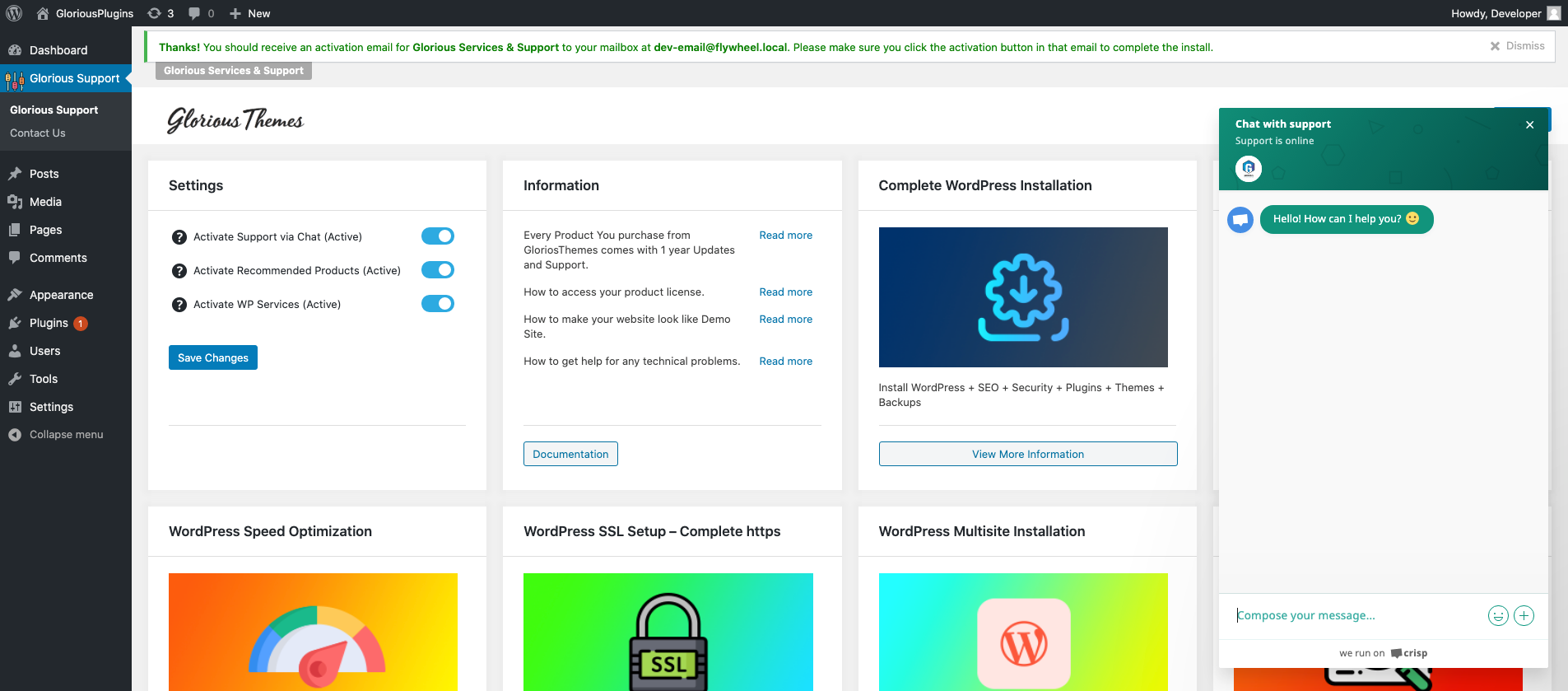Click the GloriousPlugins site name

pyautogui.click(x=95, y=13)
